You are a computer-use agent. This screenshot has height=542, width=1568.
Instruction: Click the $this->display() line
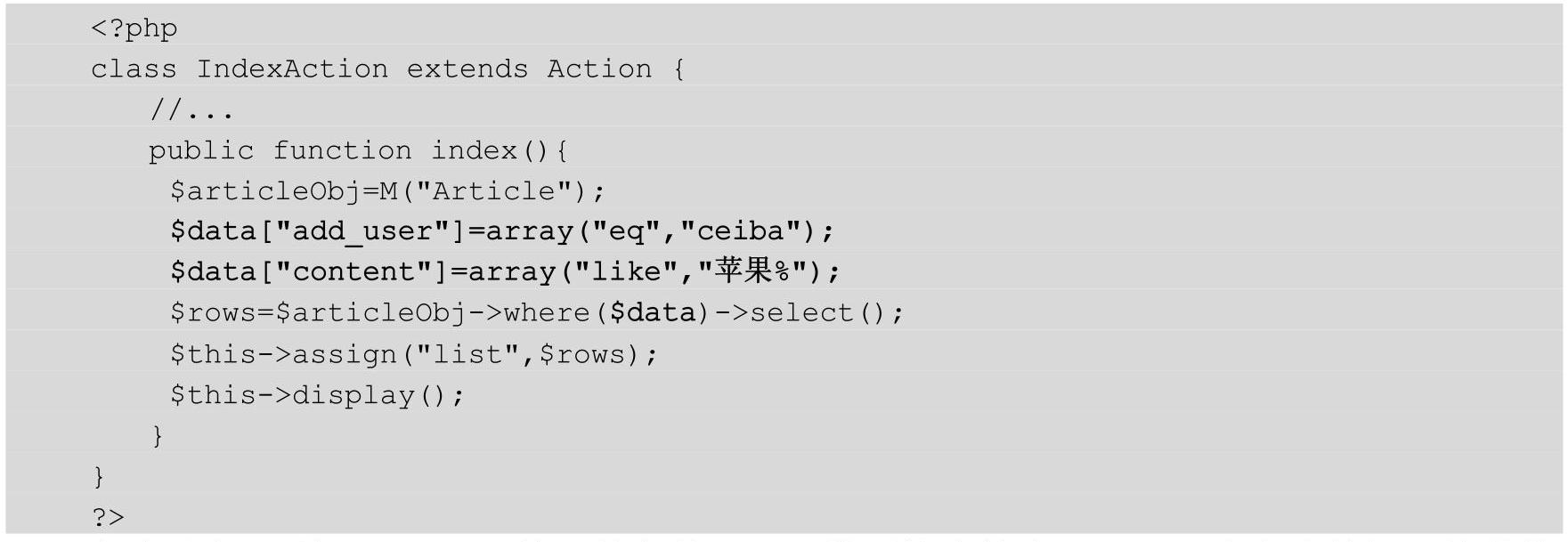tap(317, 395)
